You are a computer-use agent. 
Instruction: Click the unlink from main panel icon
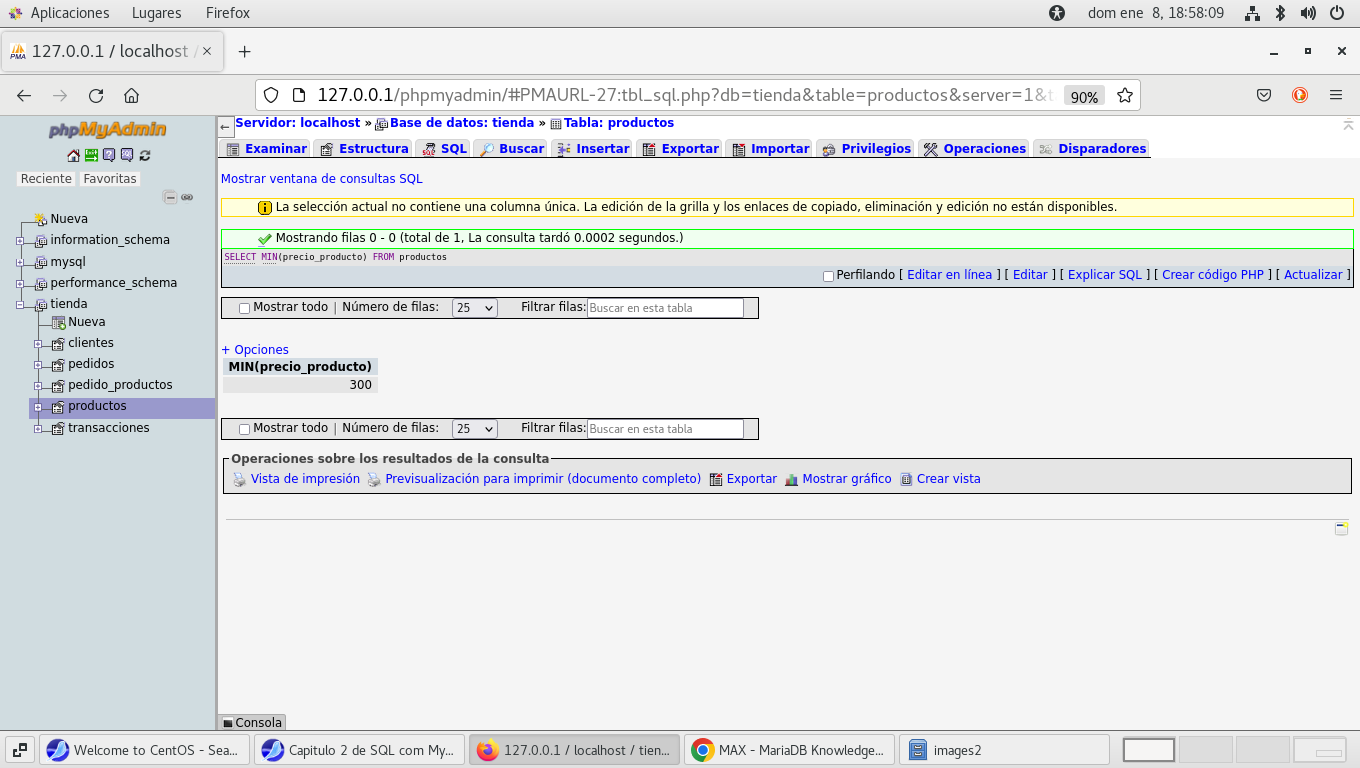point(187,197)
